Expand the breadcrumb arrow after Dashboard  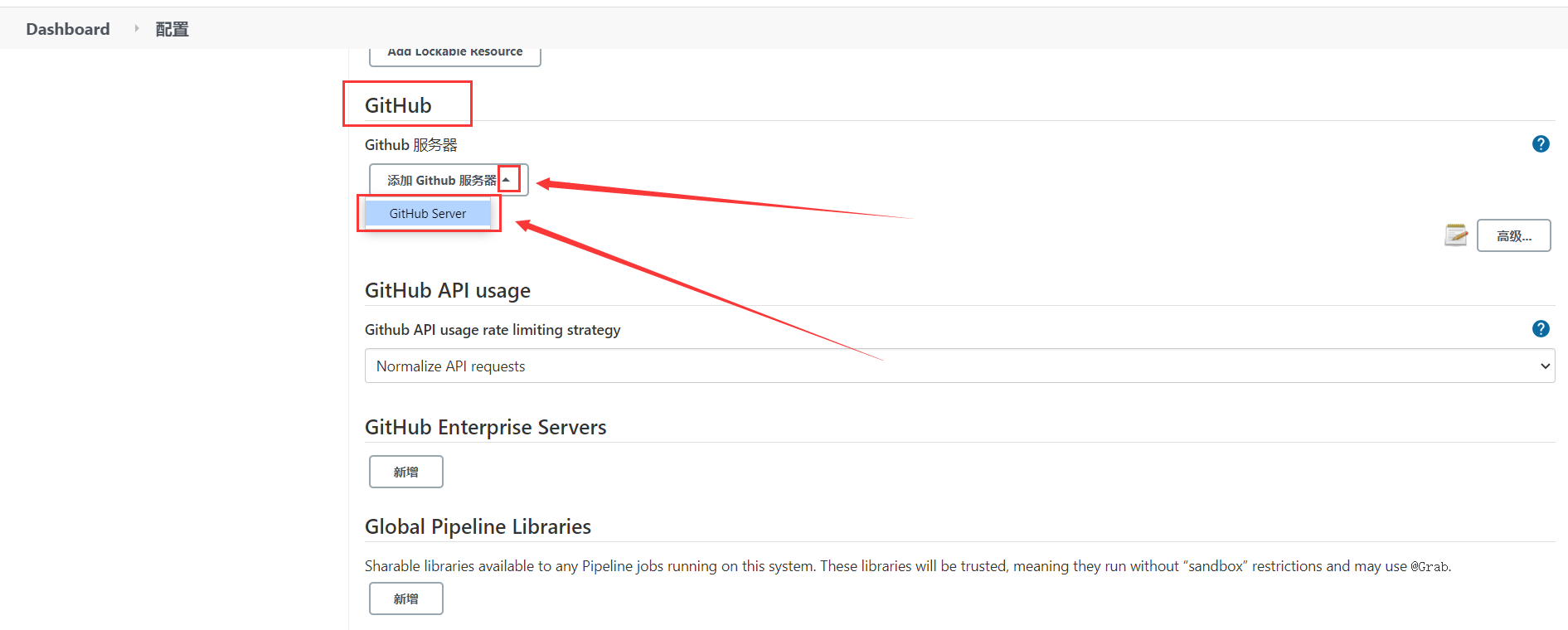point(137,28)
